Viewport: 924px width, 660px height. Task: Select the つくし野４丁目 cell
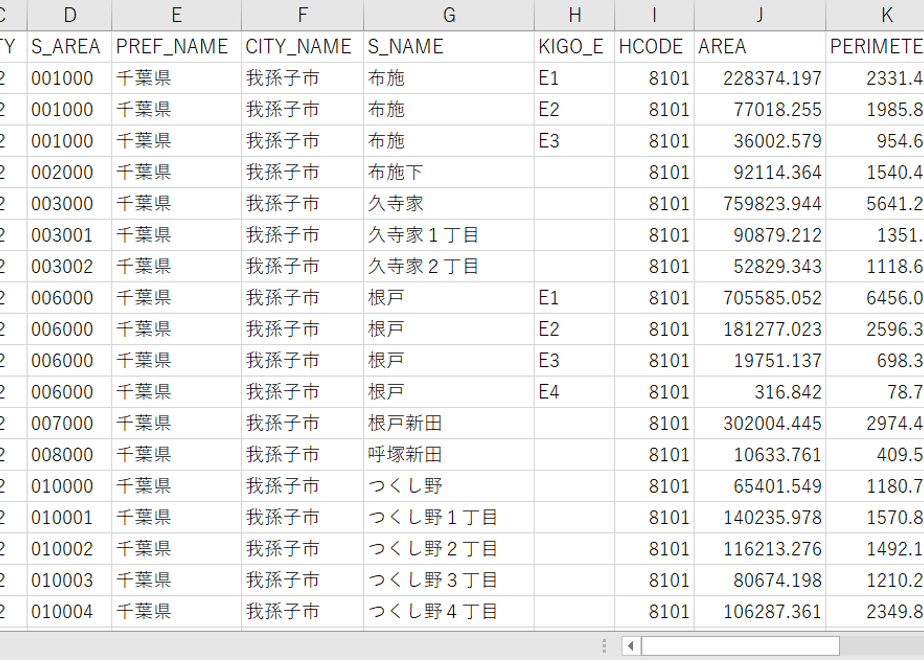click(x=449, y=611)
